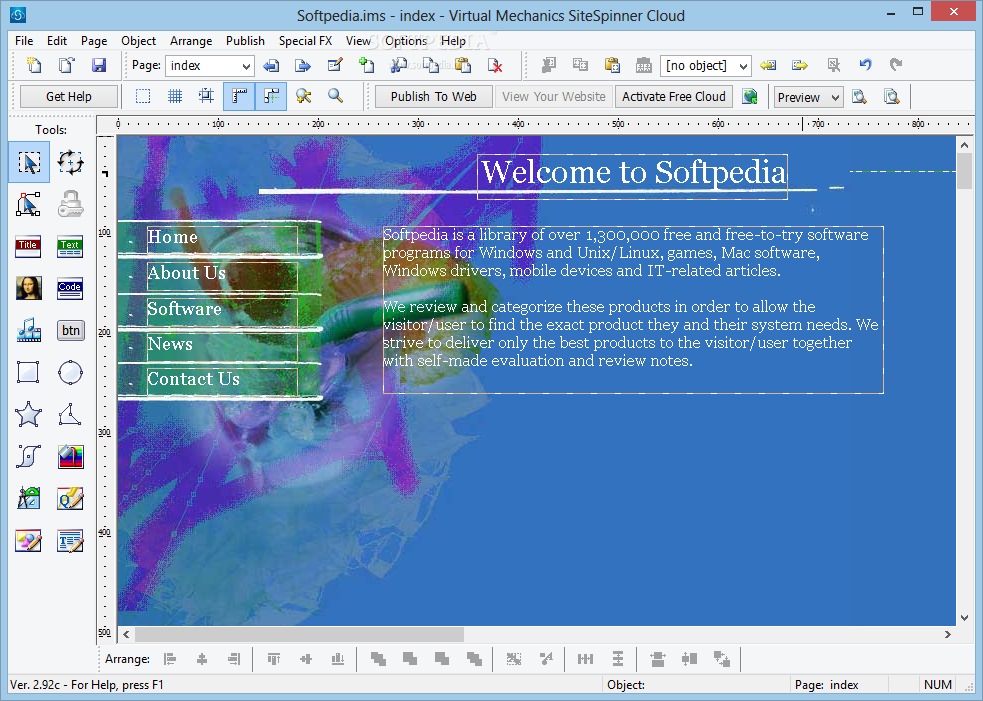Screen dimensions: 983x701
Task: Open the Arrange menu
Action: click(x=191, y=41)
